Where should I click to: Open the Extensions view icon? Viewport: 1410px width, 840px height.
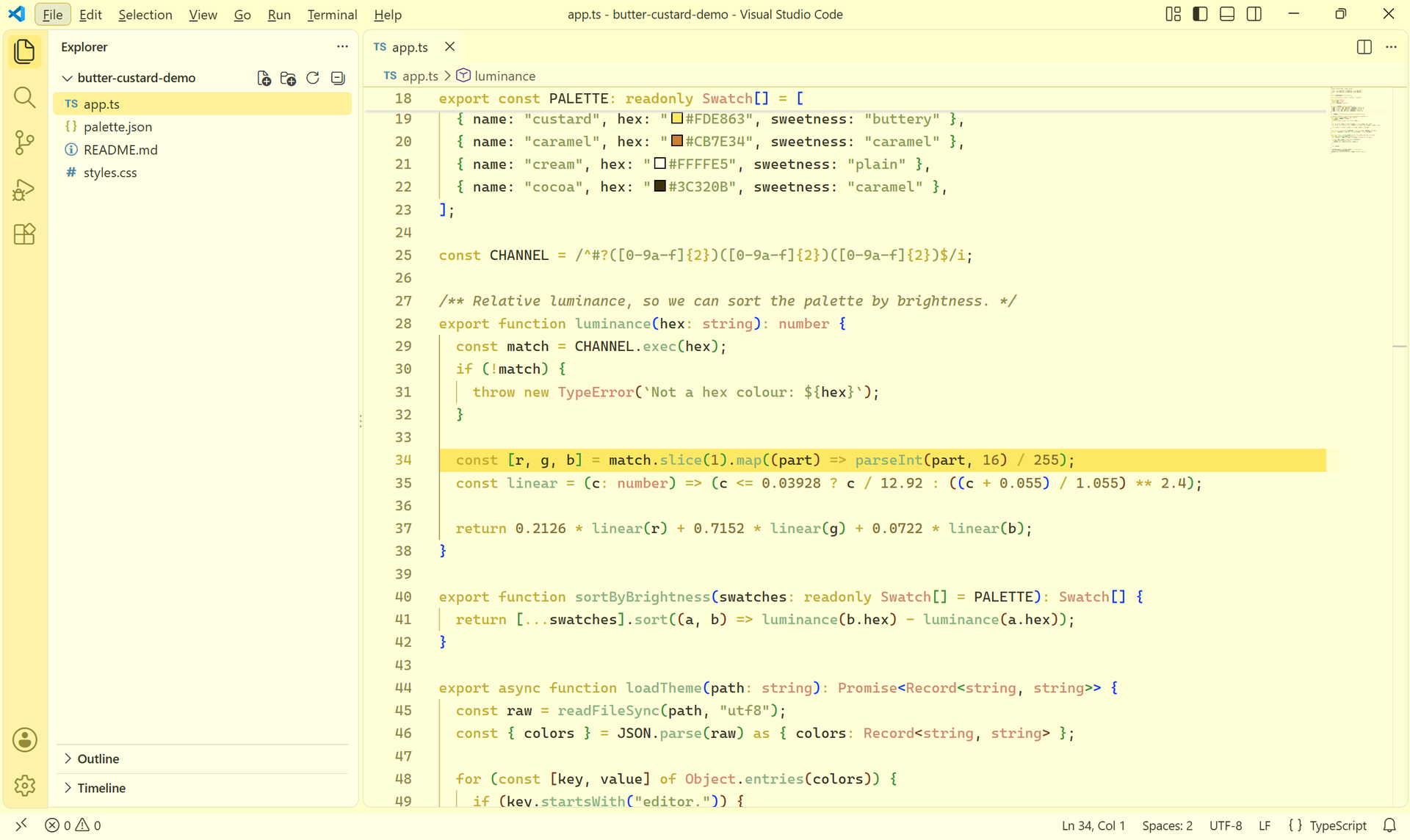point(25,235)
